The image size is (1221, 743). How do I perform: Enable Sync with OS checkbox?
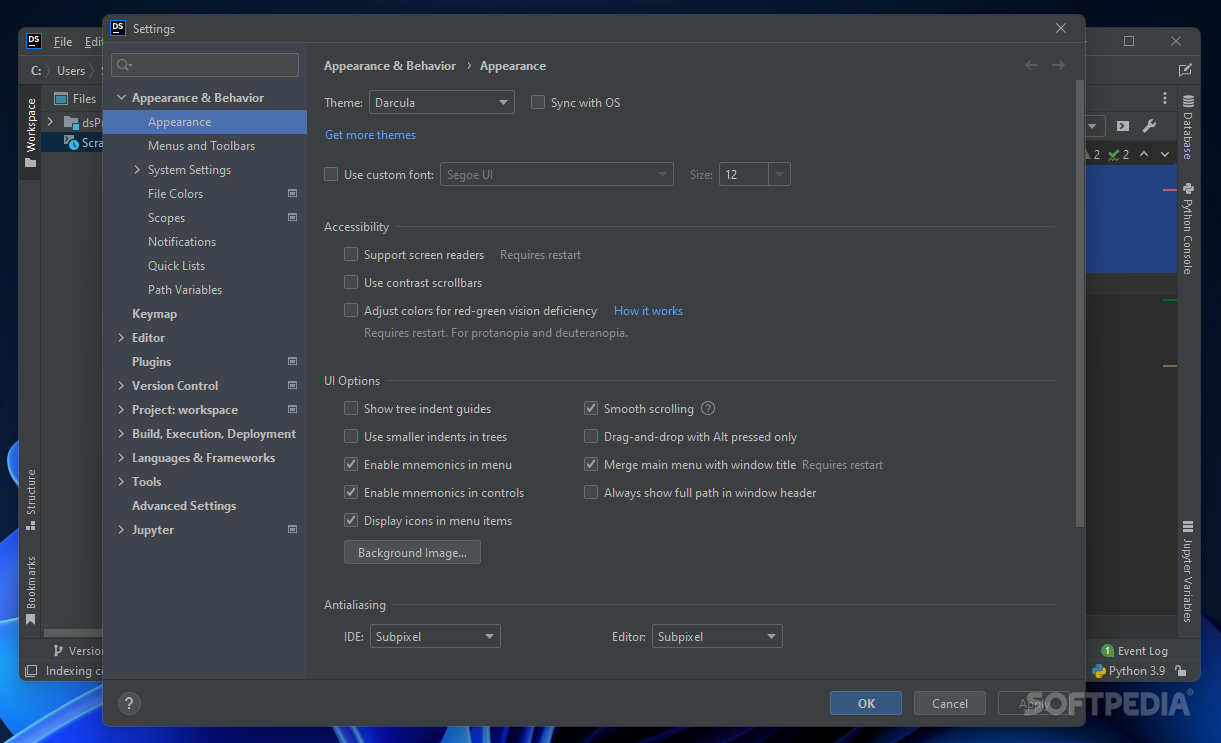pos(538,102)
